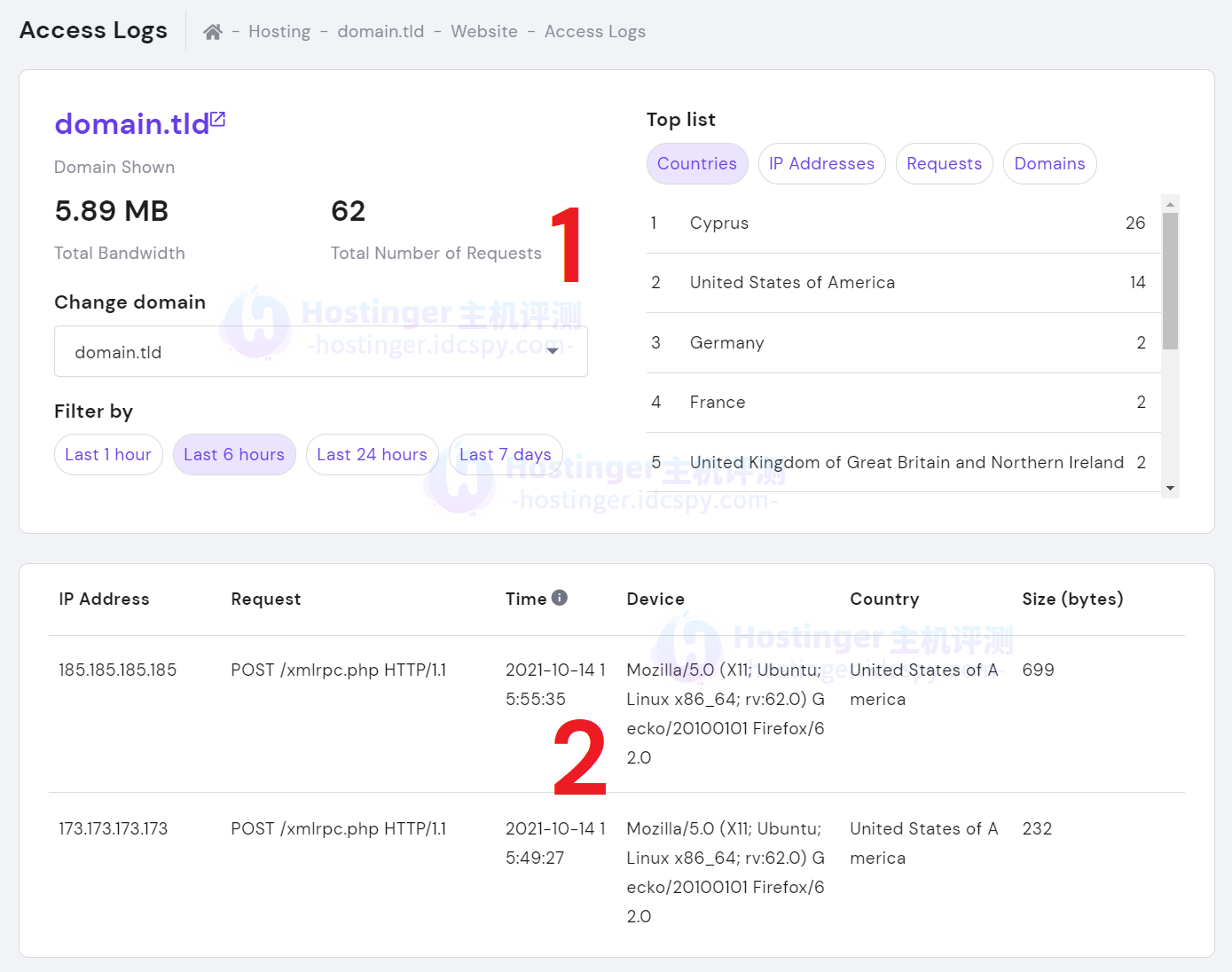
Task: Open Website breadcrumb link
Action: 484,32
